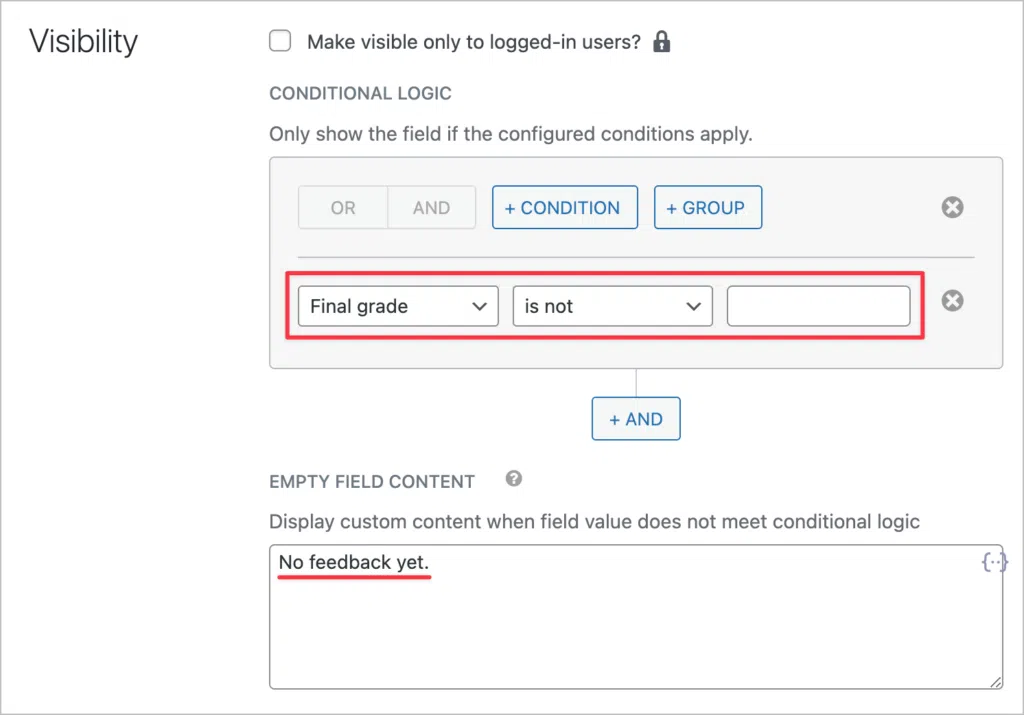This screenshot has width=1024, height=715.
Task: Add a new condition with + CONDITION
Action: click(564, 208)
